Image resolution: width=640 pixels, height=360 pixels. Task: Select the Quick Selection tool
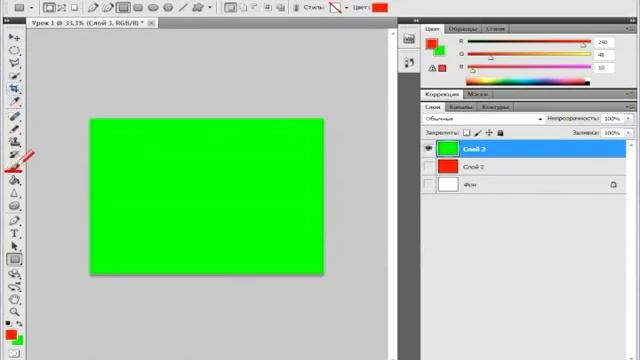point(14,76)
